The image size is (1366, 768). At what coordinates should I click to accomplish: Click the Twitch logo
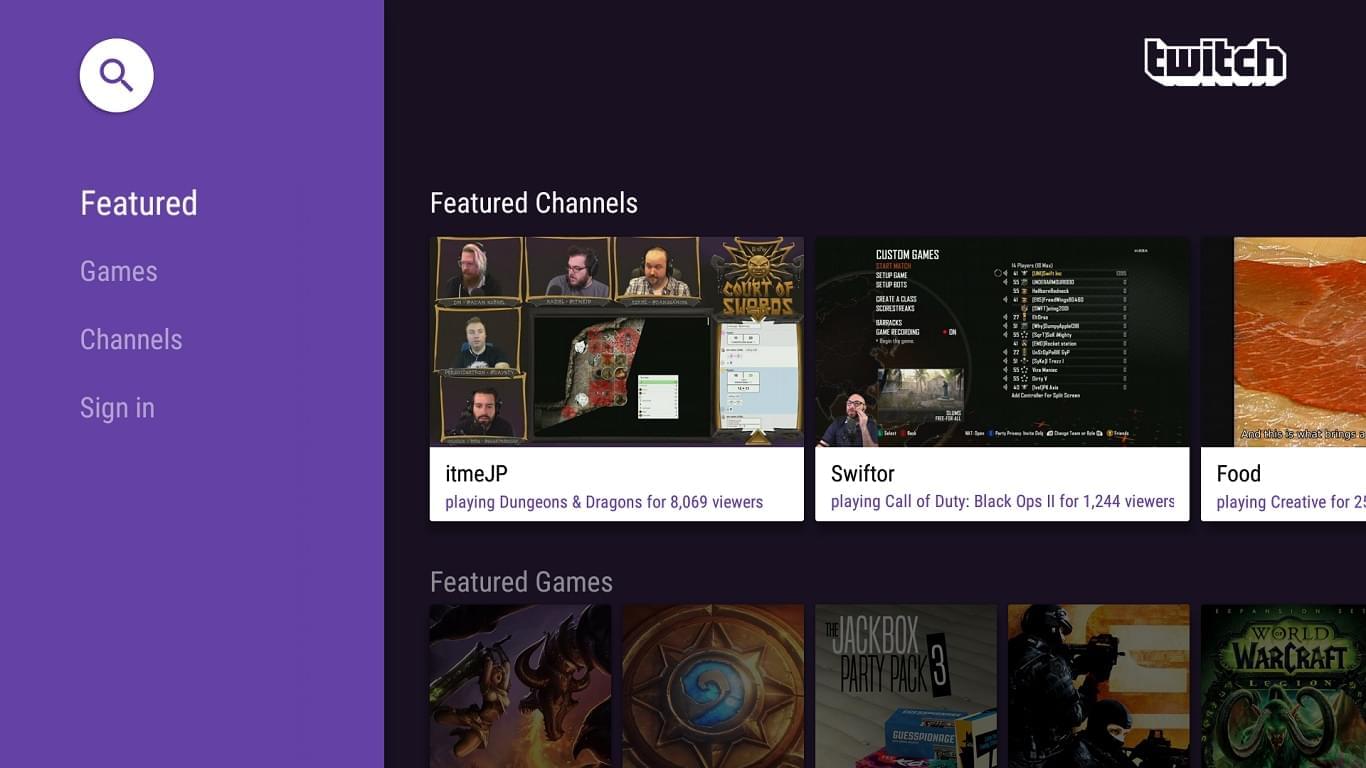[x=1215, y=62]
